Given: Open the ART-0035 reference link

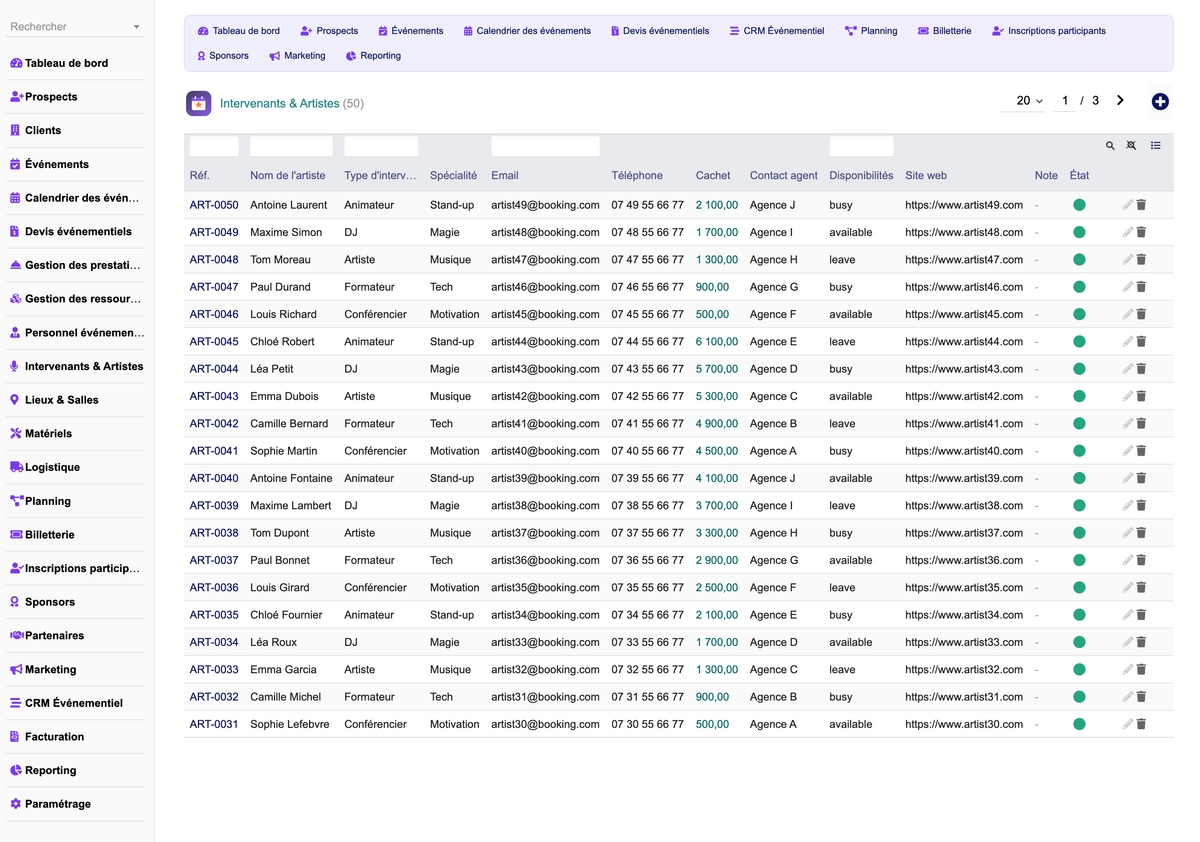Looking at the screenshot, I should coord(214,615).
